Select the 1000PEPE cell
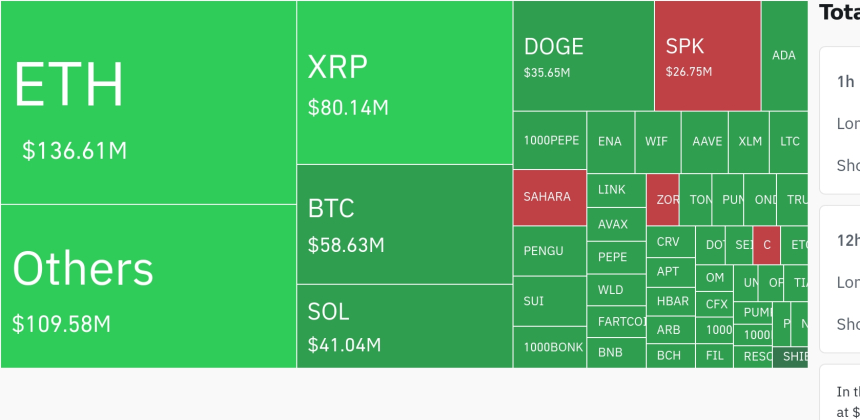Image resolution: width=860 pixels, height=420 pixels. tap(549, 141)
